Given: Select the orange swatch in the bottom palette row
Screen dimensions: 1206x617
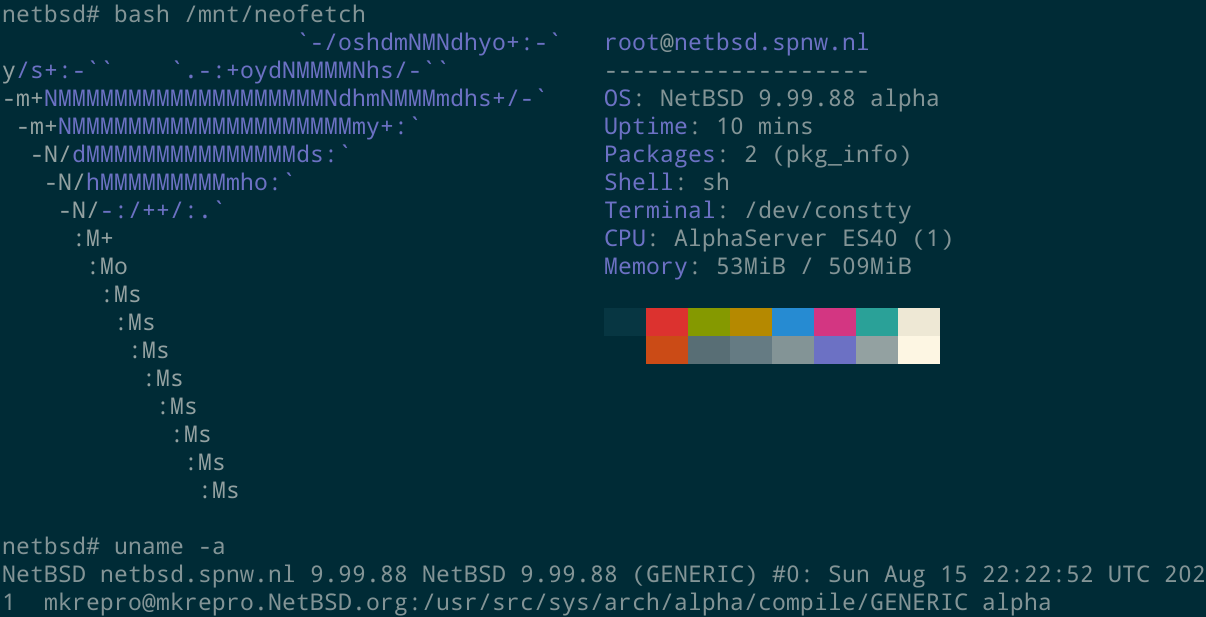Looking at the screenshot, I should 666,350.
